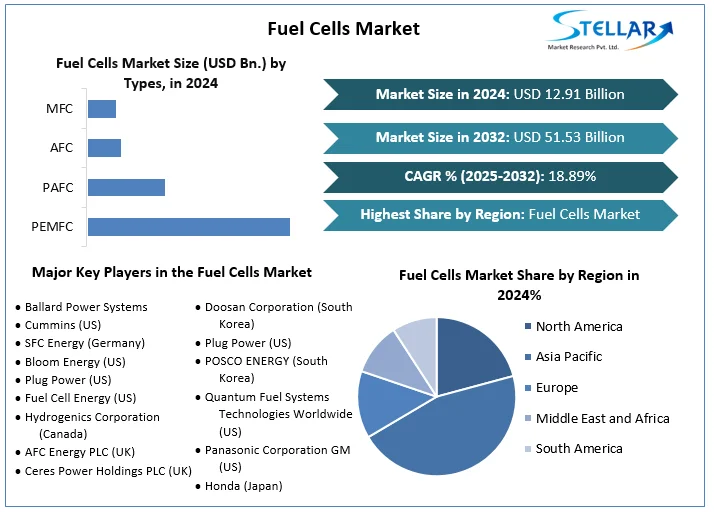
Task: Select the Market Size in 2032 banner
Action: coord(500,137)
